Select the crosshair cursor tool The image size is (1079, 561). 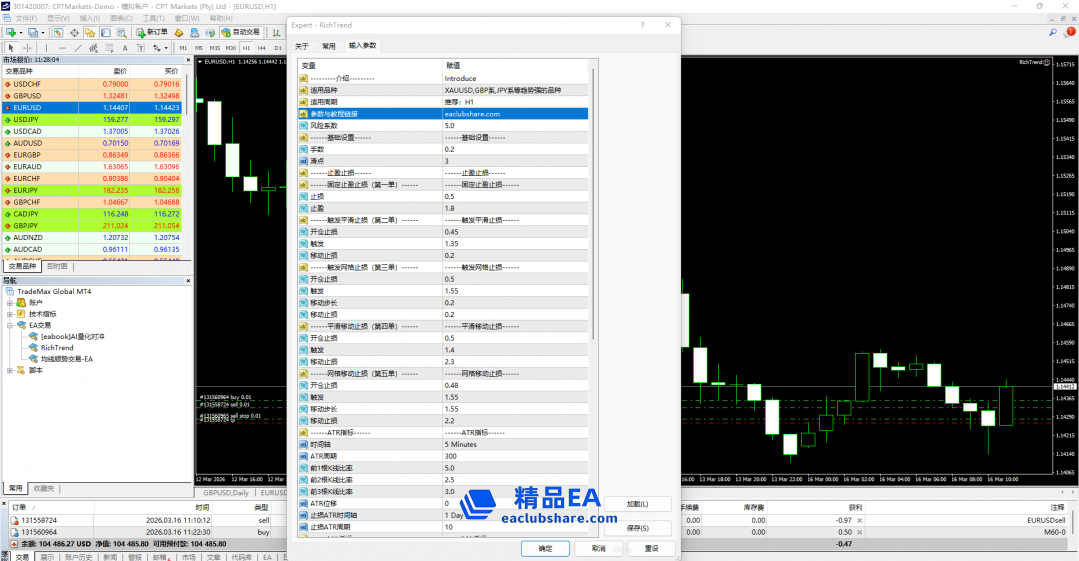[27, 47]
